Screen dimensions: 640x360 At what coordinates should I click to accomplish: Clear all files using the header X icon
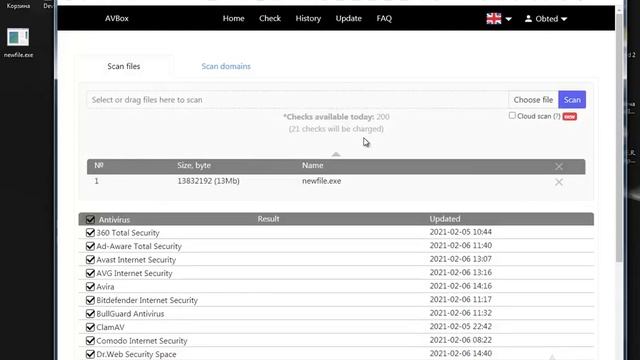point(559,166)
